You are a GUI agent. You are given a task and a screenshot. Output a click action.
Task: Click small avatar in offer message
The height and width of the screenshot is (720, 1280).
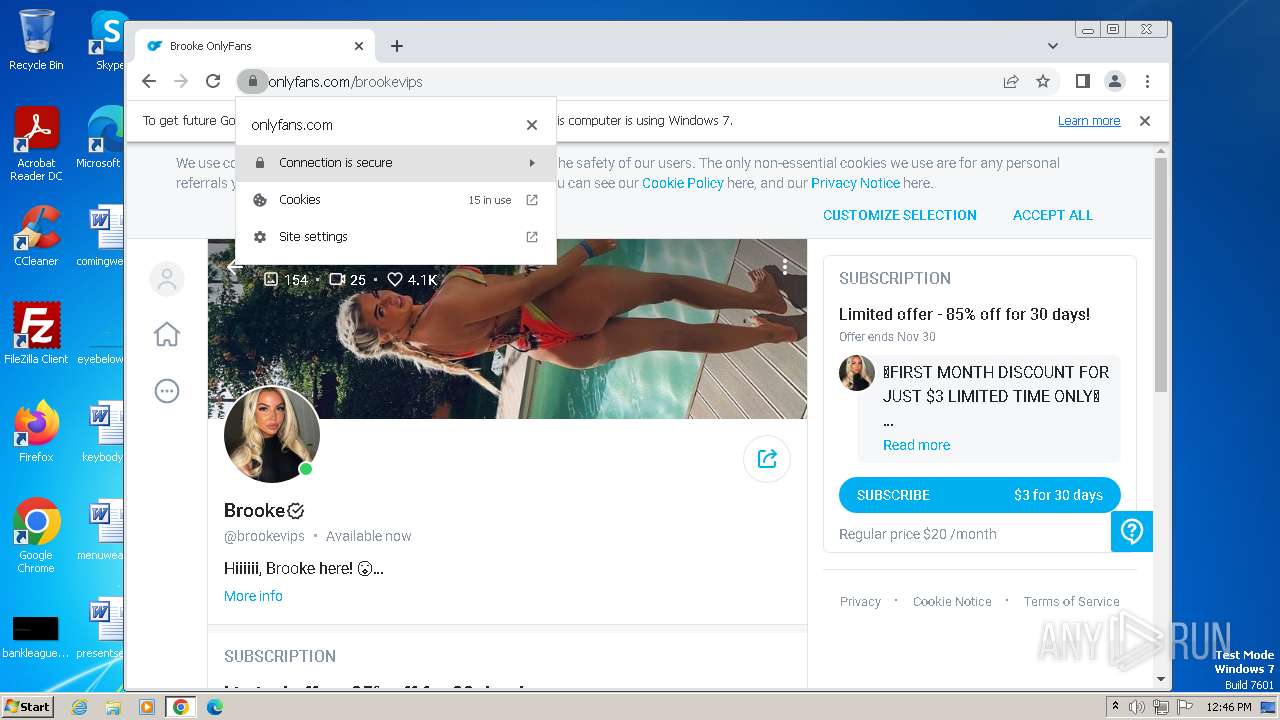(857, 373)
